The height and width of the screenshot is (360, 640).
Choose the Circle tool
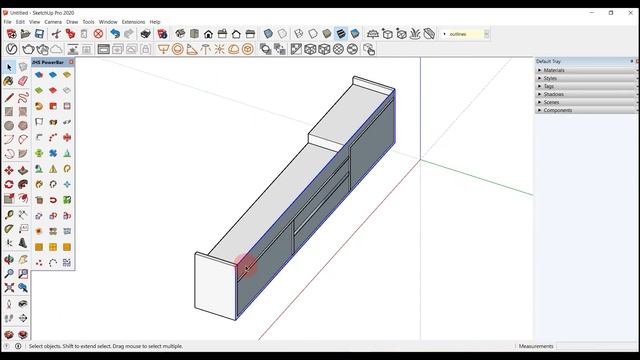coord(9,125)
